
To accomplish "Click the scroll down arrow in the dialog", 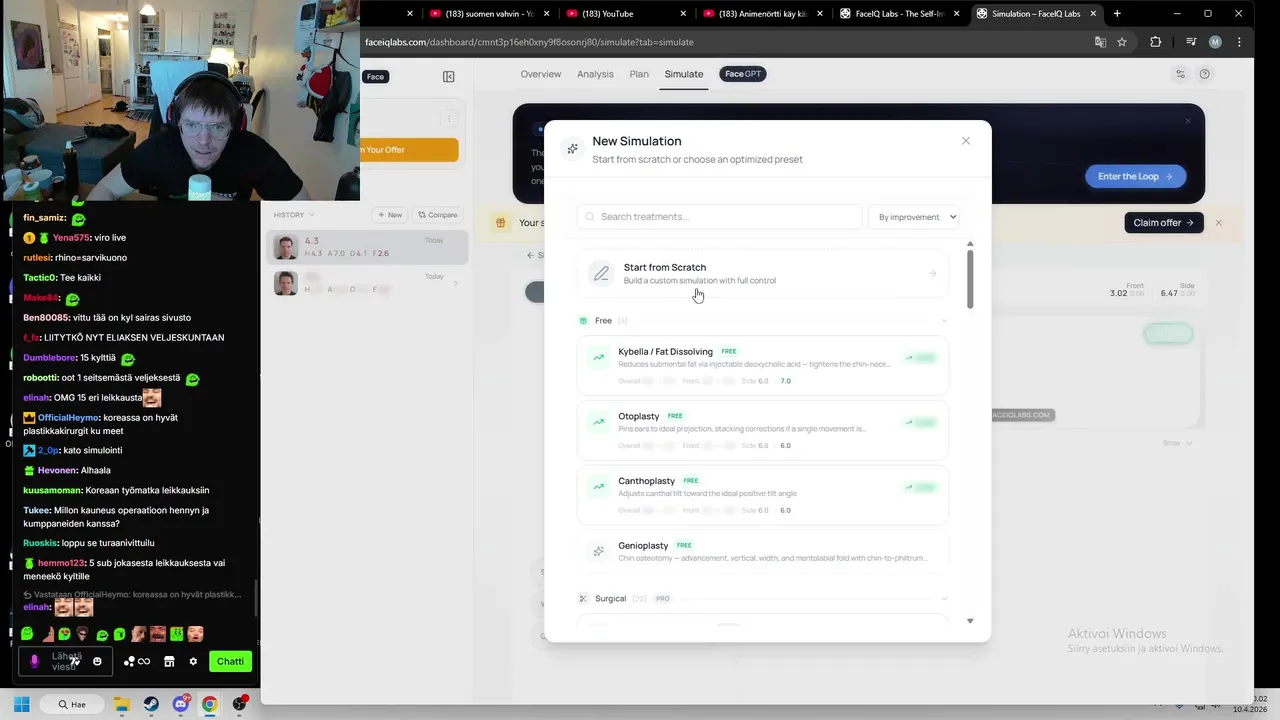I will click(970, 621).
